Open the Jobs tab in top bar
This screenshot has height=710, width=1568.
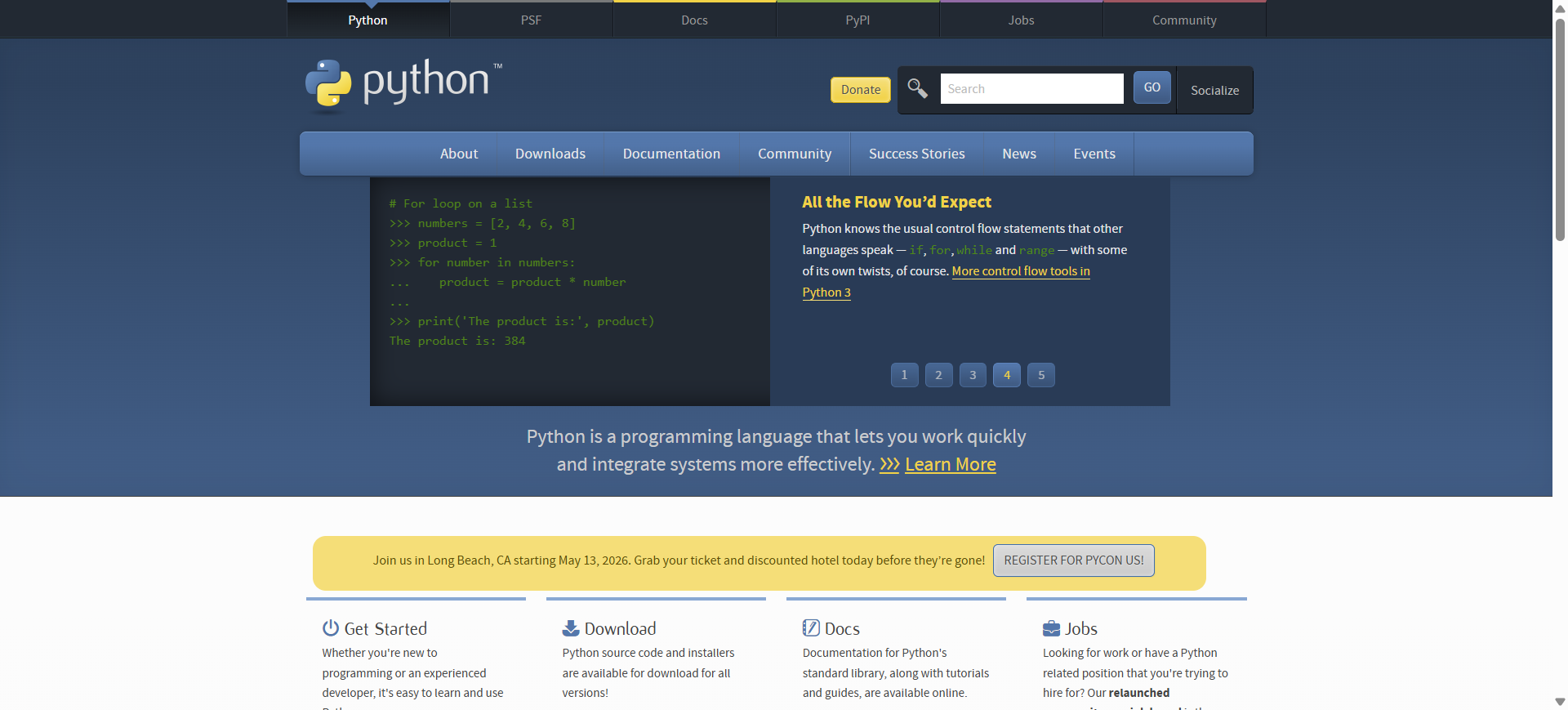click(1021, 20)
